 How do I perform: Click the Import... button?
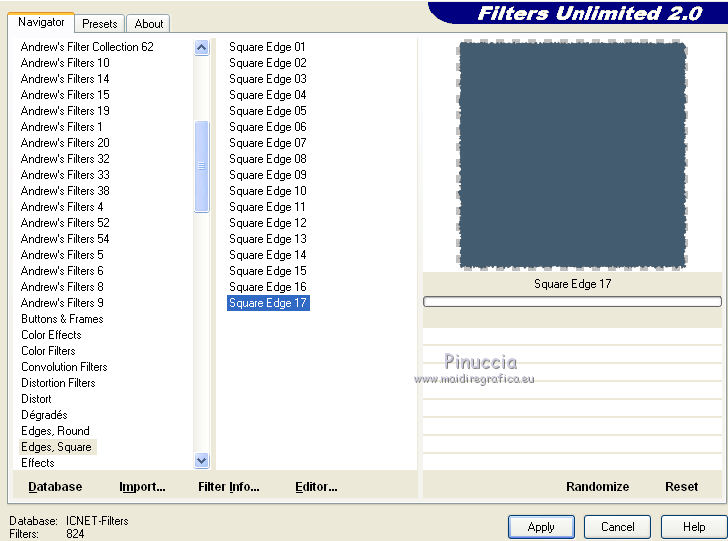[x=142, y=487]
